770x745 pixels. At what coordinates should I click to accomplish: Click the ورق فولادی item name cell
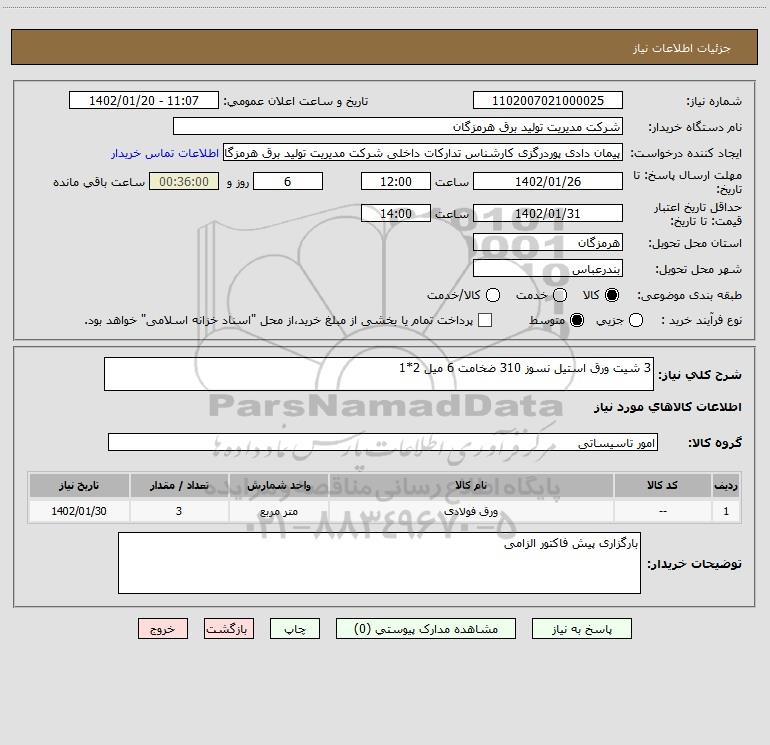471,511
